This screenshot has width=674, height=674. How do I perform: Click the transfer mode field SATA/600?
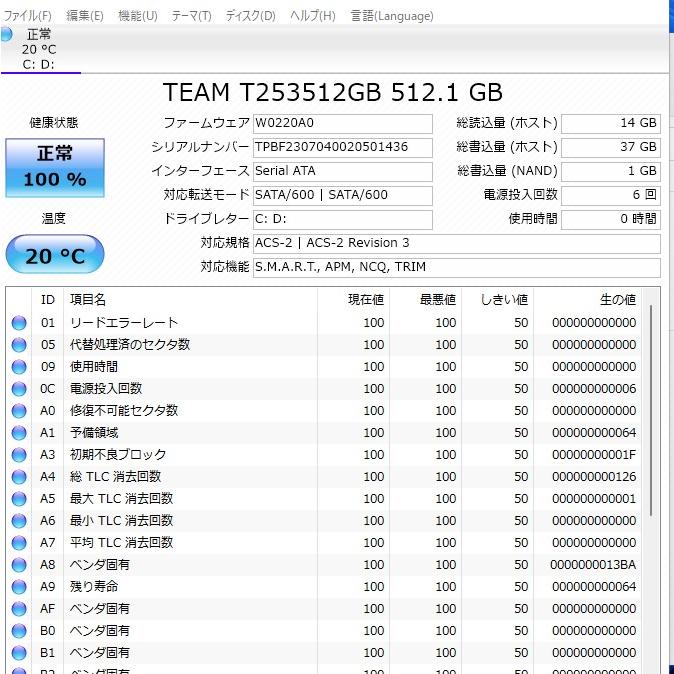(343, 196)
